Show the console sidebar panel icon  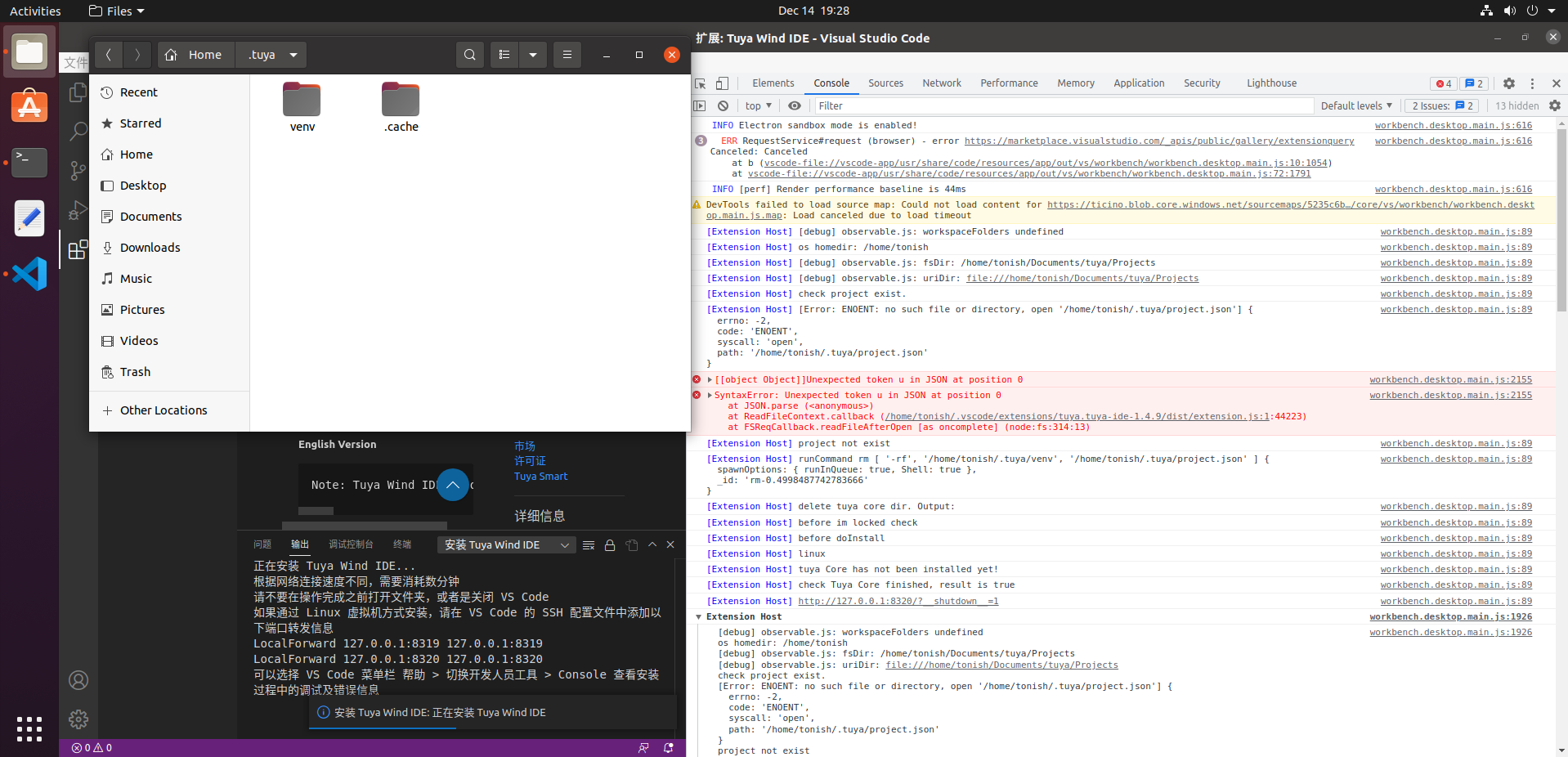click(700, 105)
